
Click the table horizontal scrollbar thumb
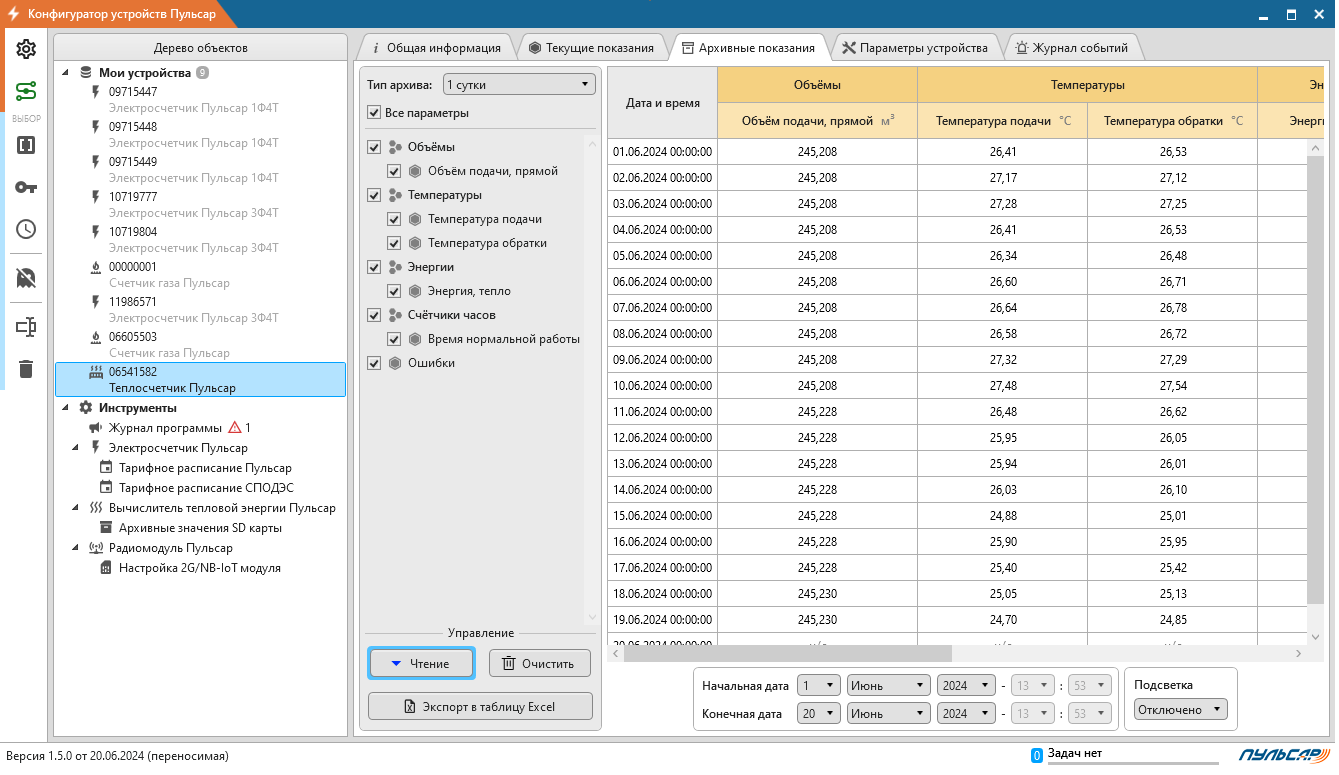(789, 653)
